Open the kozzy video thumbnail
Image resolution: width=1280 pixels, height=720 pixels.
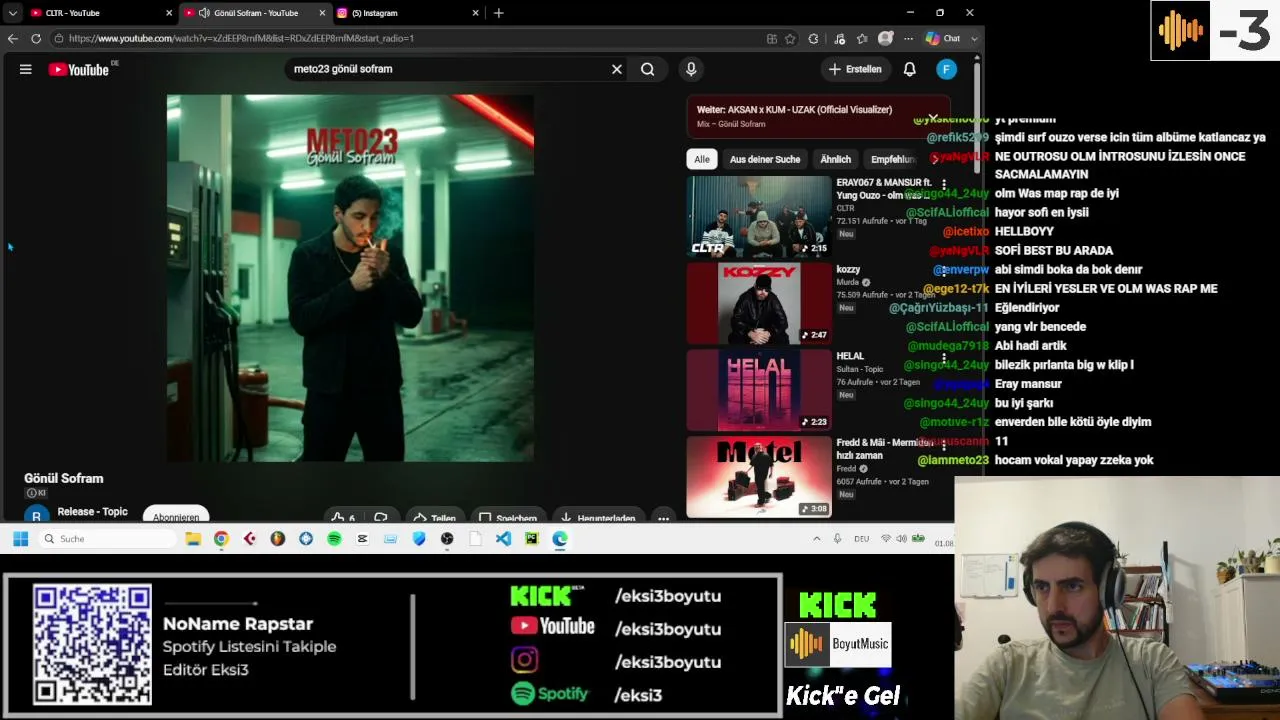point(759,304)
